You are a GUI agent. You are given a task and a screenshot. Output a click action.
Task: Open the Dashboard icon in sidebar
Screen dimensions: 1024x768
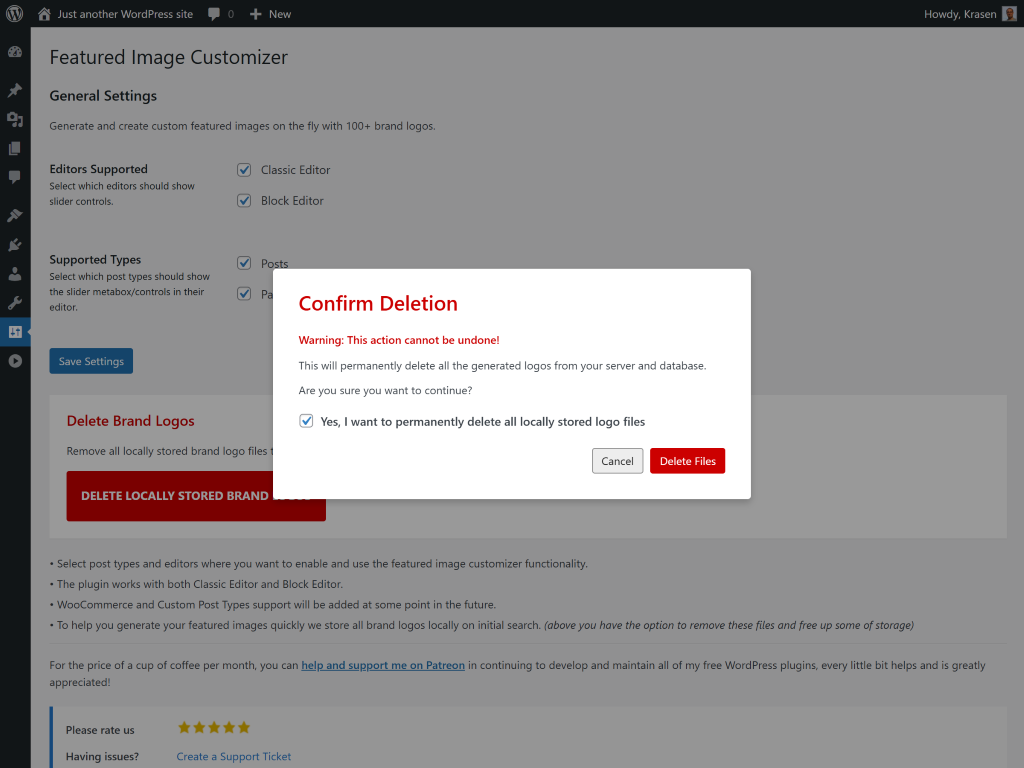coord(15,52)
